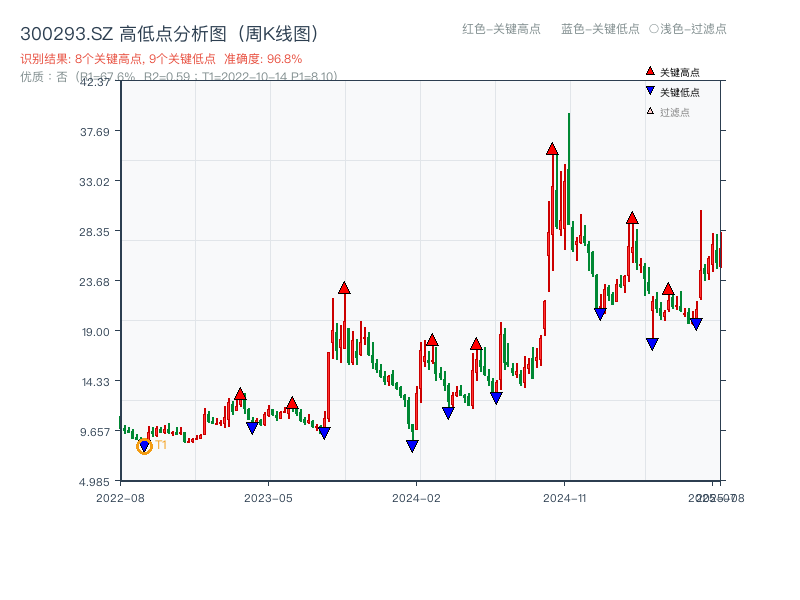Click the 2022-08 x-axis label
Image resolution: width=800 pixels, height=600 pixels.
pyautogui.click(x=120, y=498)
